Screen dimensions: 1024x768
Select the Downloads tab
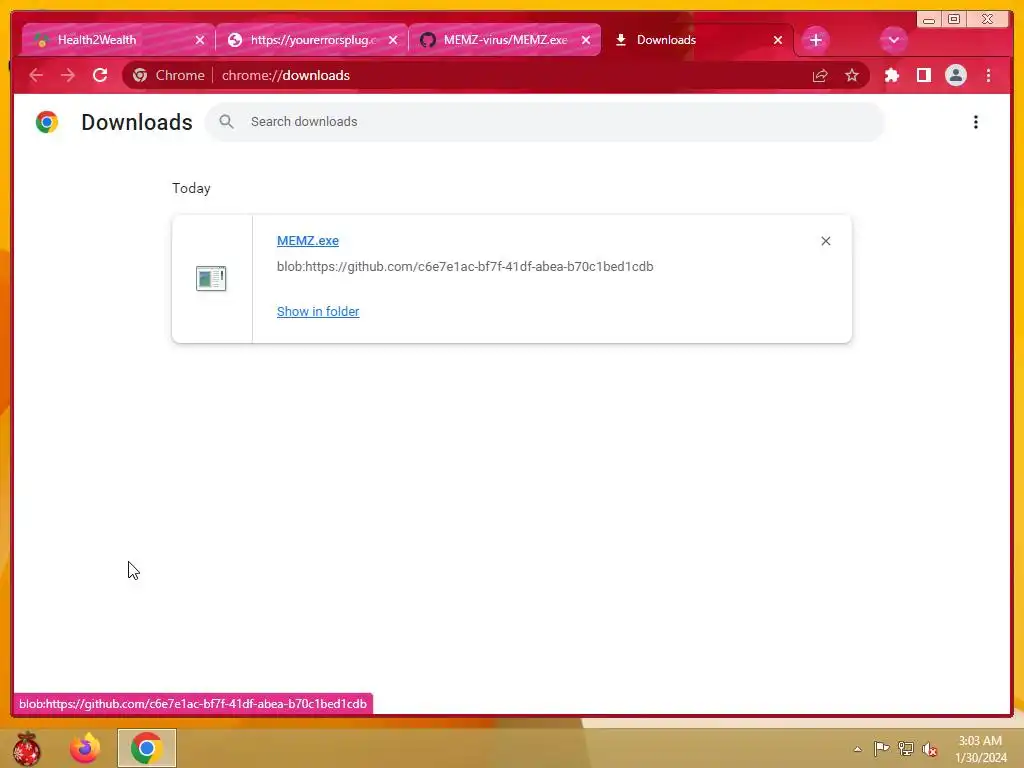click(696, 40)
